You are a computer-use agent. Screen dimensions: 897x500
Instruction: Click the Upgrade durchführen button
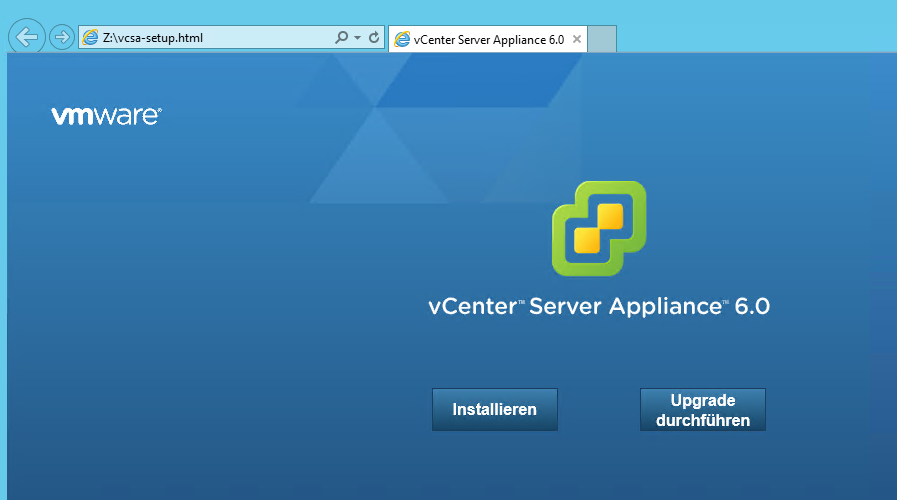(702, 410)
